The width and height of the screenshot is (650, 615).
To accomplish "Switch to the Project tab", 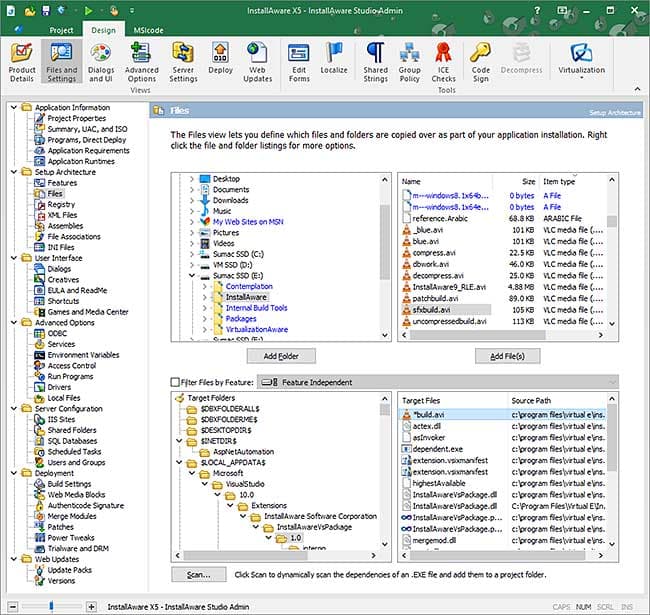I will pos(62,30).
